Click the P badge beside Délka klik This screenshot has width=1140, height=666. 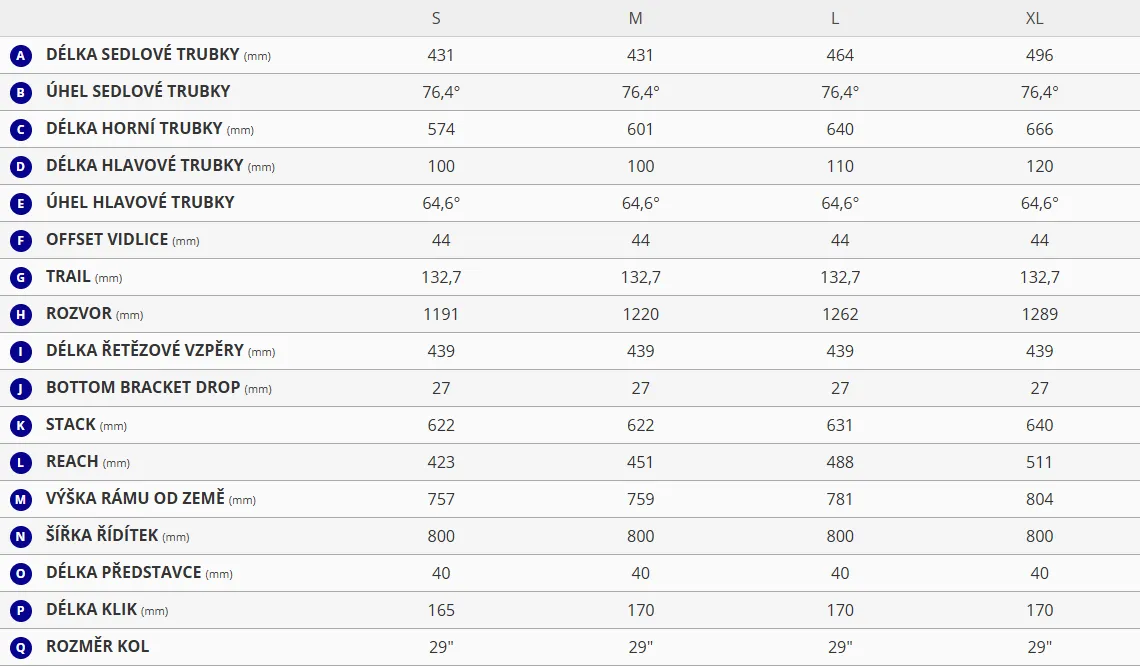coord(21,611)
